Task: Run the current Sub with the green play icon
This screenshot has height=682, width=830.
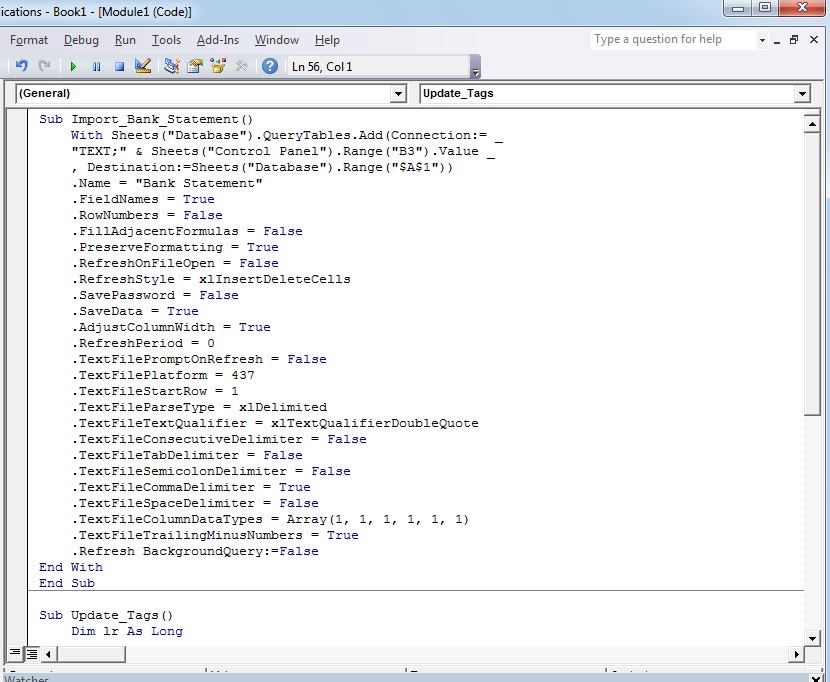Action: 73,64
